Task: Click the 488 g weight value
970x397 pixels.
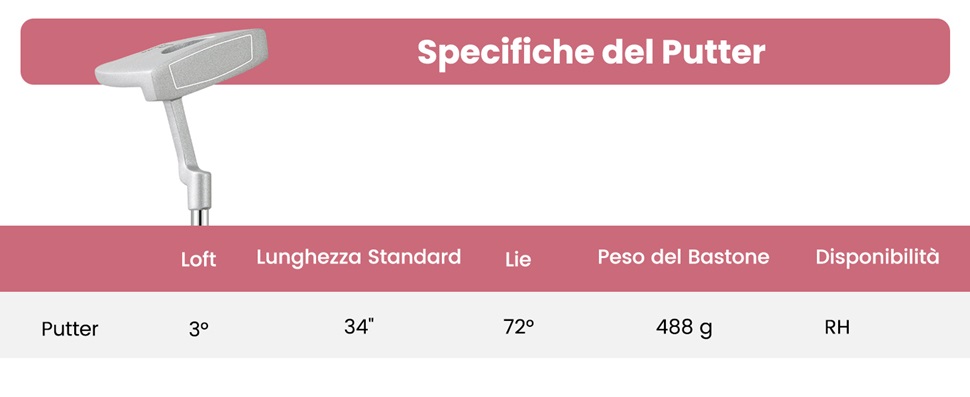Action: point(684,327)
